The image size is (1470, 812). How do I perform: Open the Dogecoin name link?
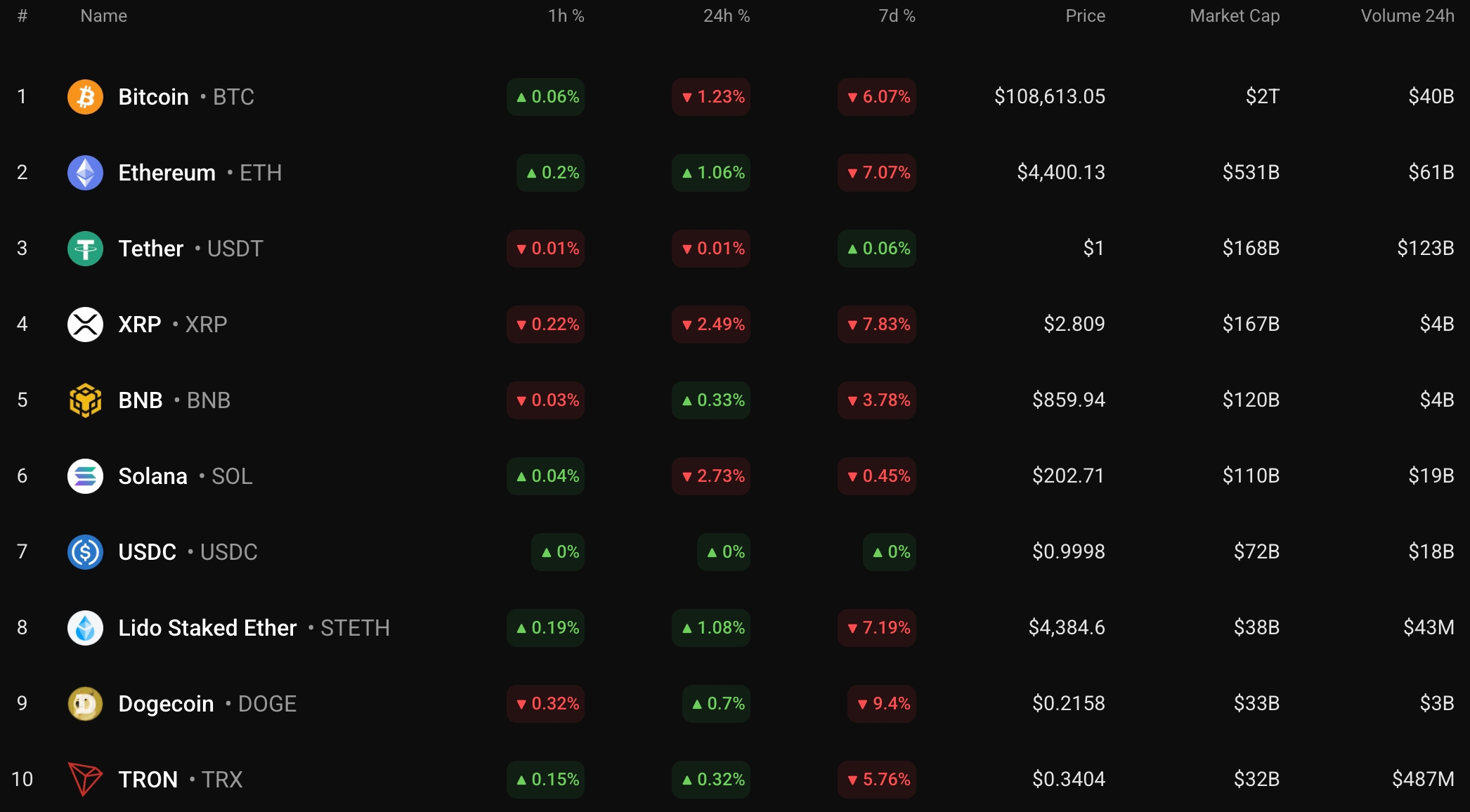point(166,704)
